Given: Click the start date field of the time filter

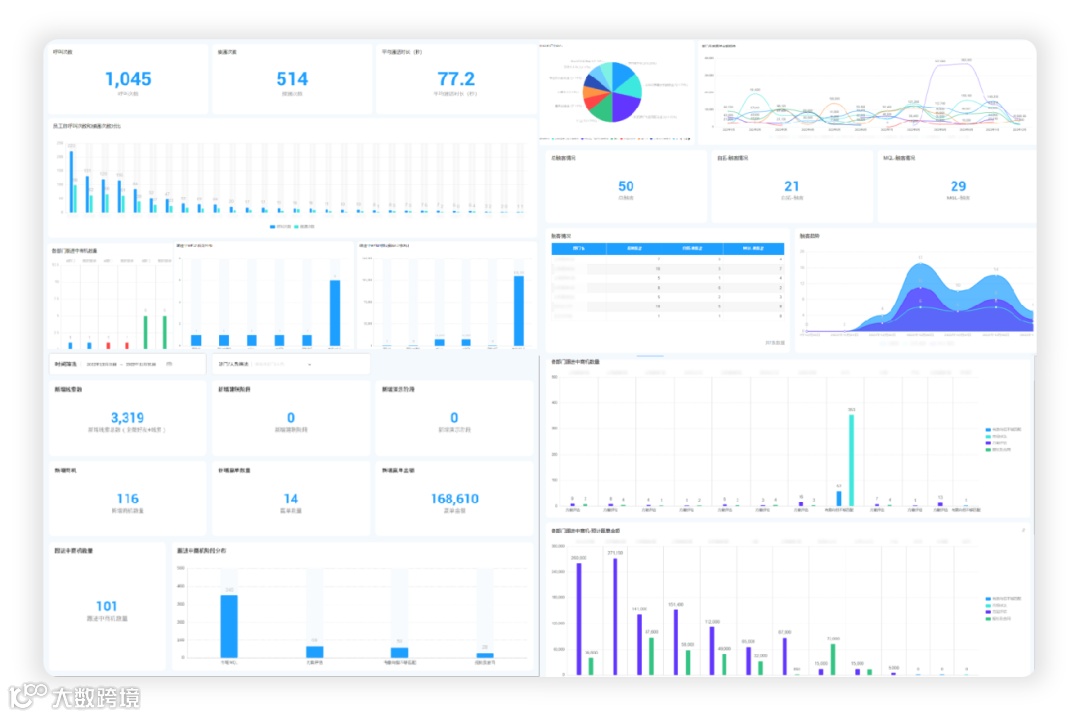Looking at the screenshot, I should (101, 364).
